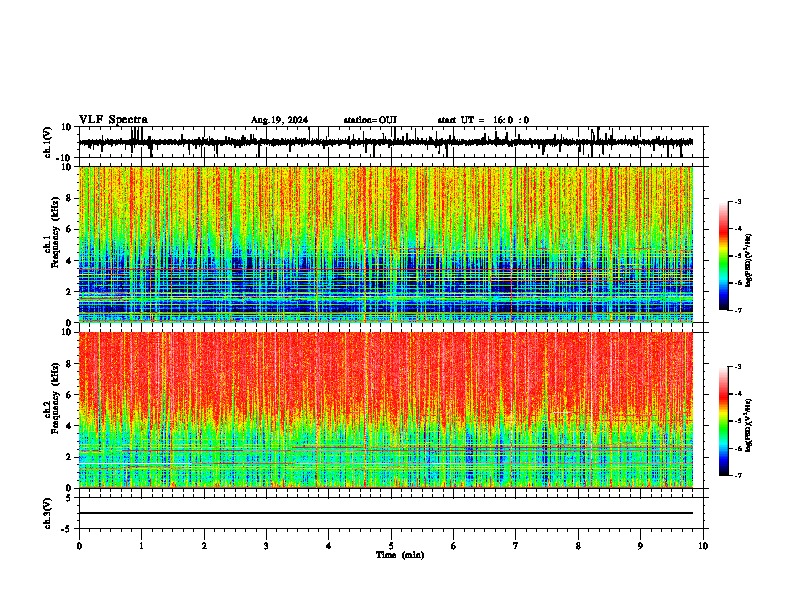This screenshot has width=792, height=612.
Task: Click the date text 'Aug.19, 2024'
Action: click(279, 120)
